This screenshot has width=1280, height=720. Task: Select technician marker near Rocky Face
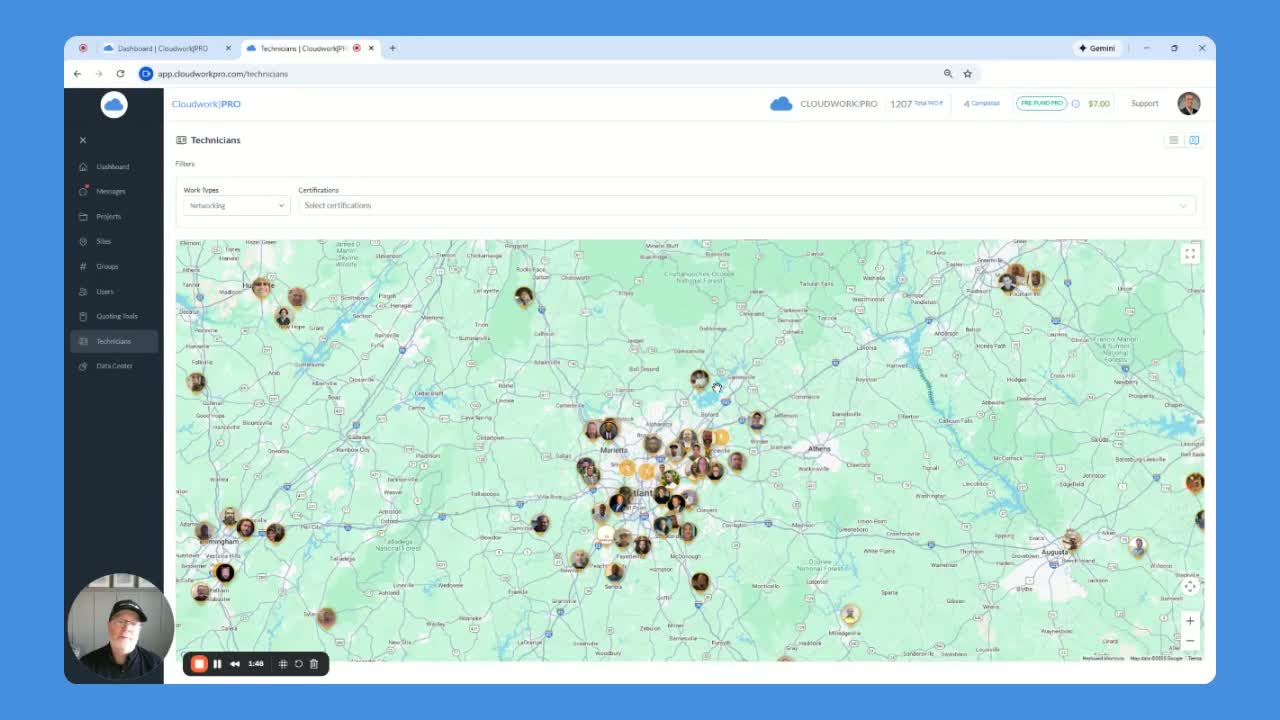click(x=523, y=295)
